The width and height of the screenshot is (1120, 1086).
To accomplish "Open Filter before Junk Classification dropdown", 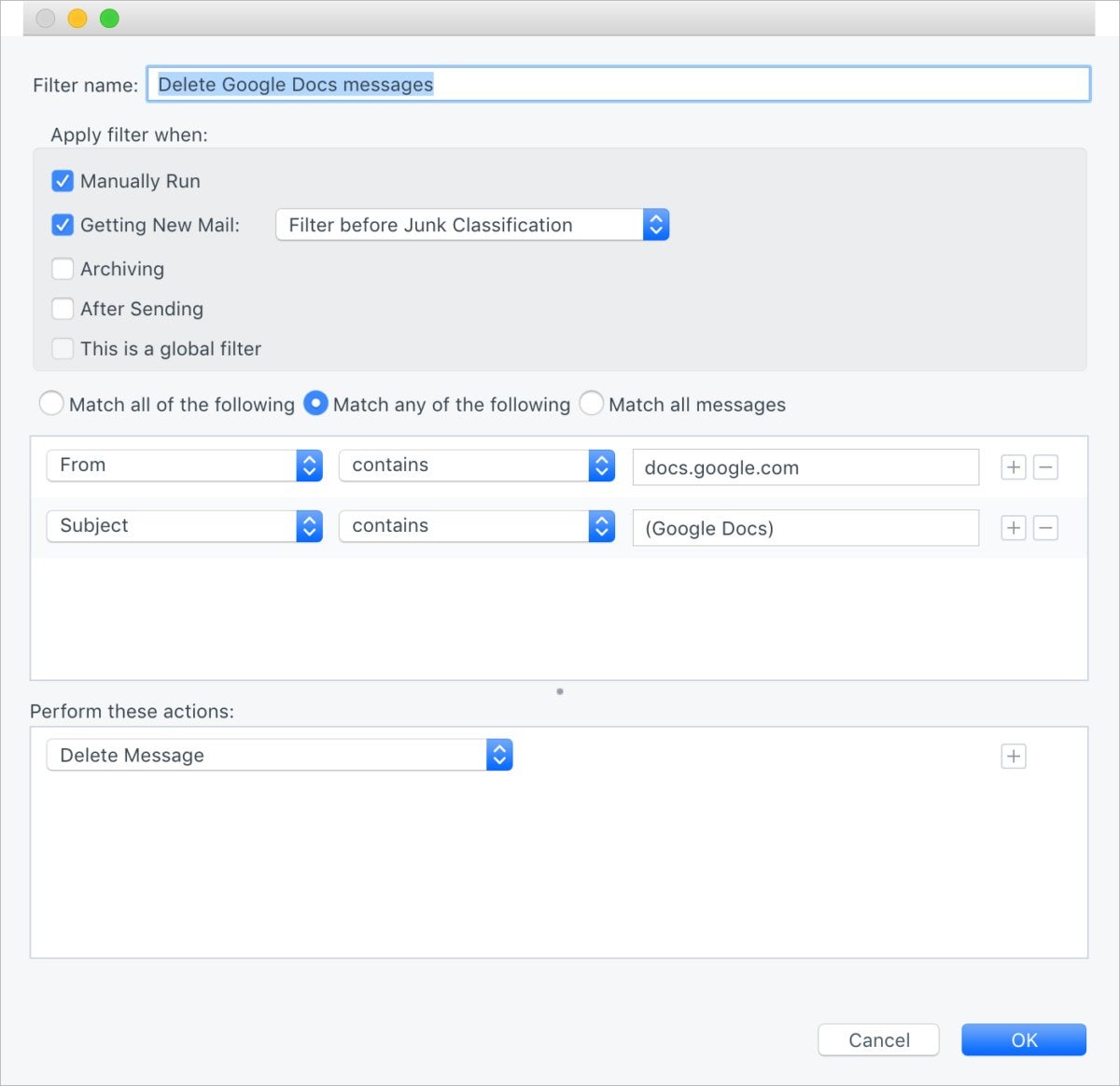I will (x=472, y=225).
